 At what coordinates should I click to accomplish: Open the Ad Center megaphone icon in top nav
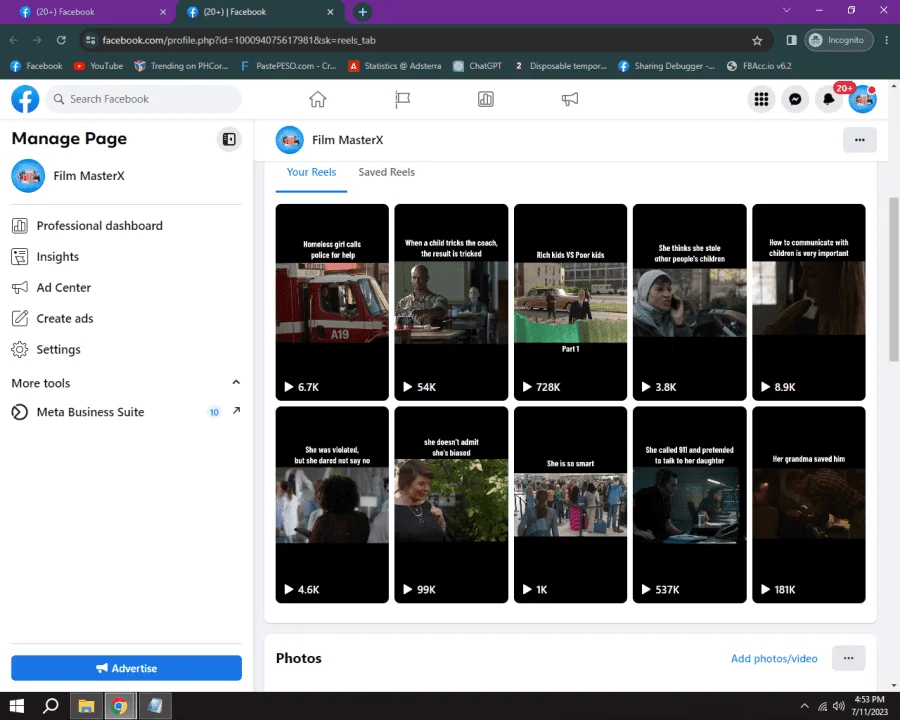tap(569, 99)
